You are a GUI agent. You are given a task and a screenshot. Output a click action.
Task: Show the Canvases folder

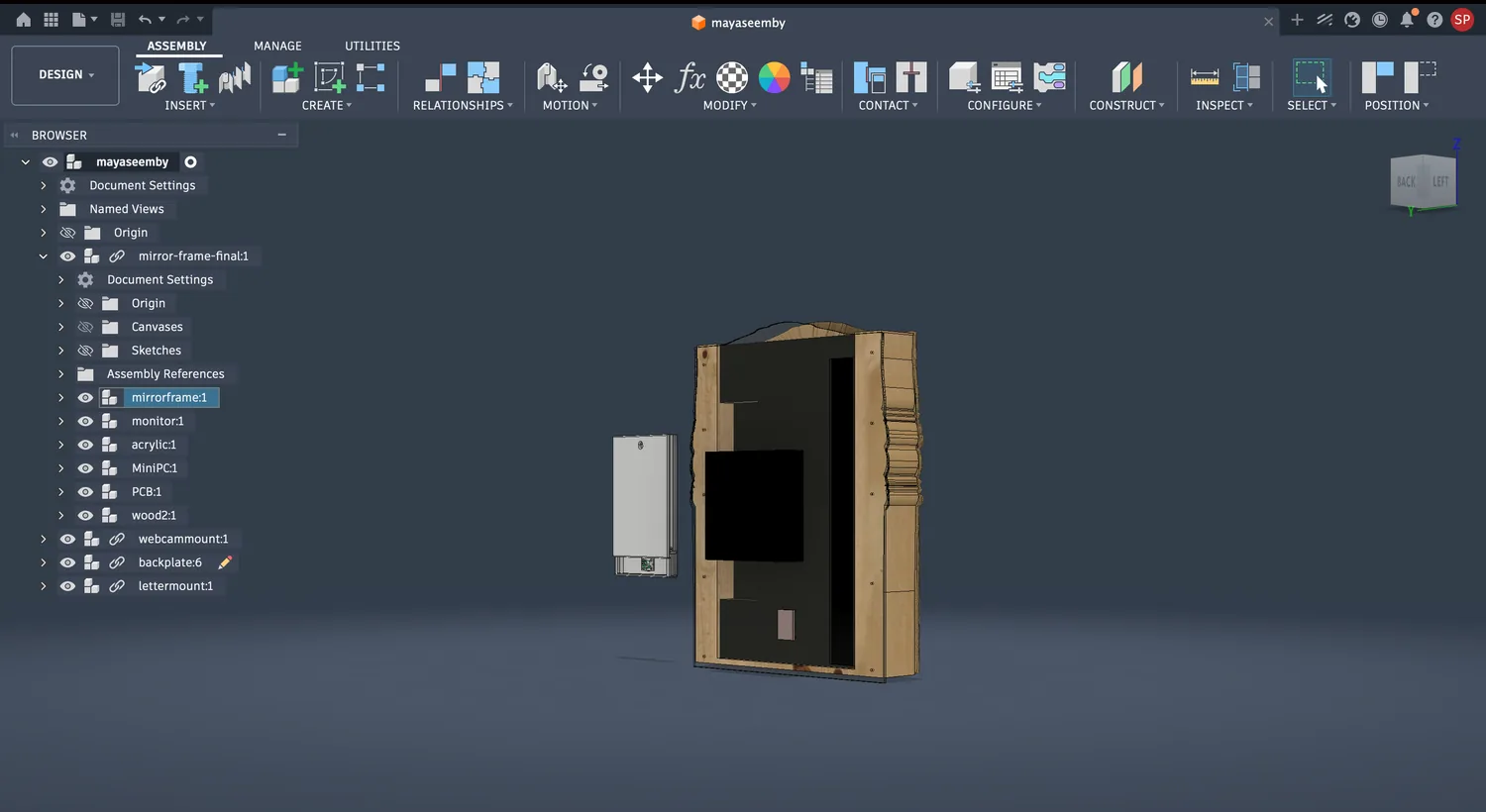click(85, 327)
